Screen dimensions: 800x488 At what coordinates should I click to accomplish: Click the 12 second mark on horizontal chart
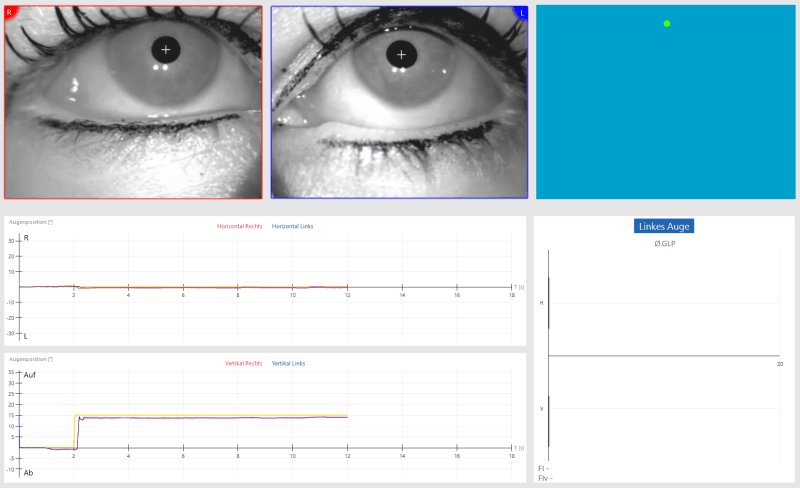[x=347, y=295]
